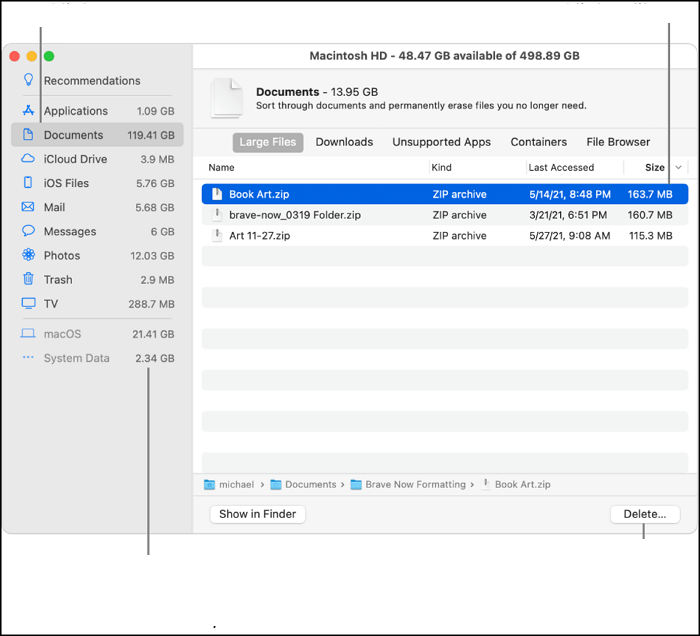This screenshot has width=700, height=636.
Task: Open the Unsupported Apps tab
Action: (441, 142)
